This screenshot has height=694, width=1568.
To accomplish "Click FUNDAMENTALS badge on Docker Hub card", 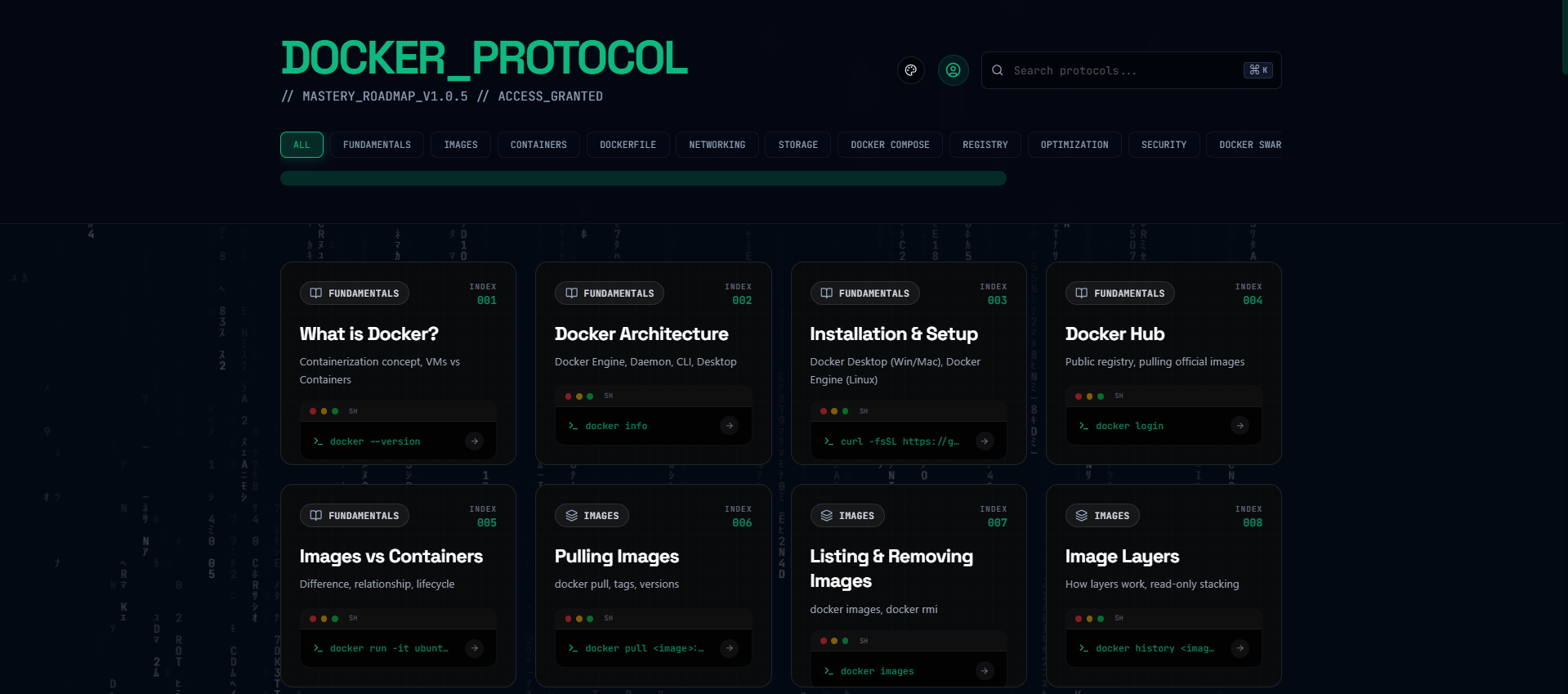I will (x=1119, y=293).
